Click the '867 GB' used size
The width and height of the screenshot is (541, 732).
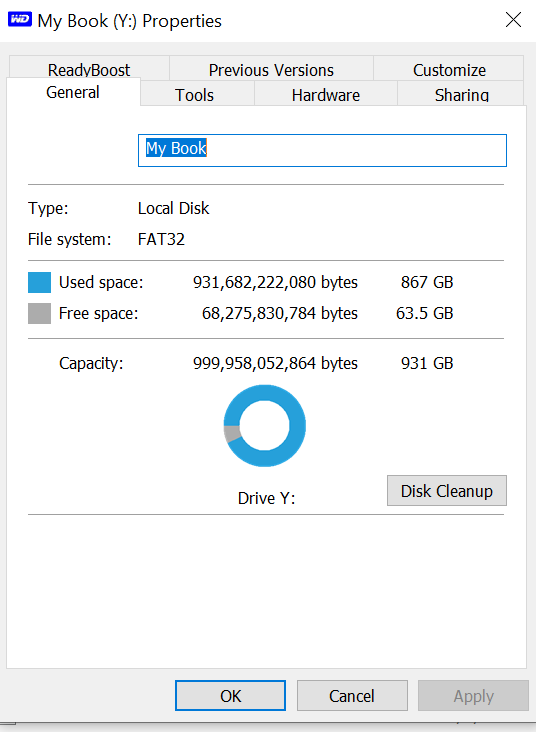(427, 282)
